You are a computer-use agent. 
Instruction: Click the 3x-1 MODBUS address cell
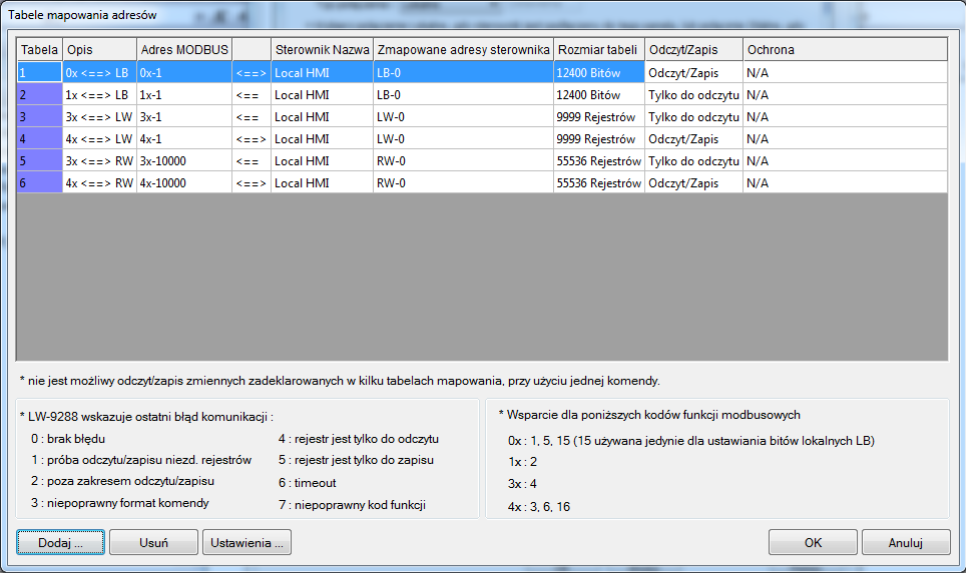[x=184, y=117]
